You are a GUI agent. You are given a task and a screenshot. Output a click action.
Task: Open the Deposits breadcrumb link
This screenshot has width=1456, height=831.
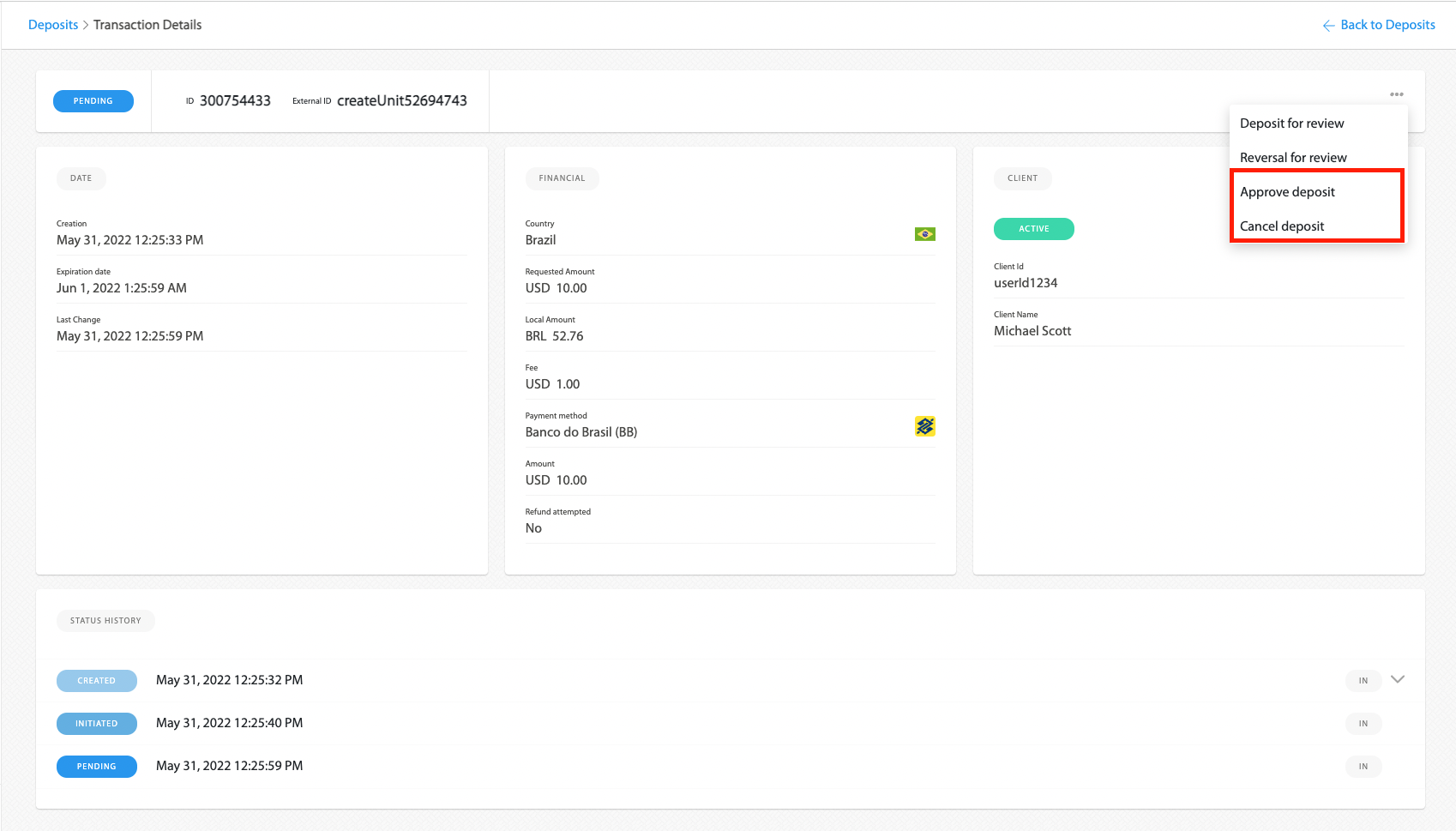point(53,25)
